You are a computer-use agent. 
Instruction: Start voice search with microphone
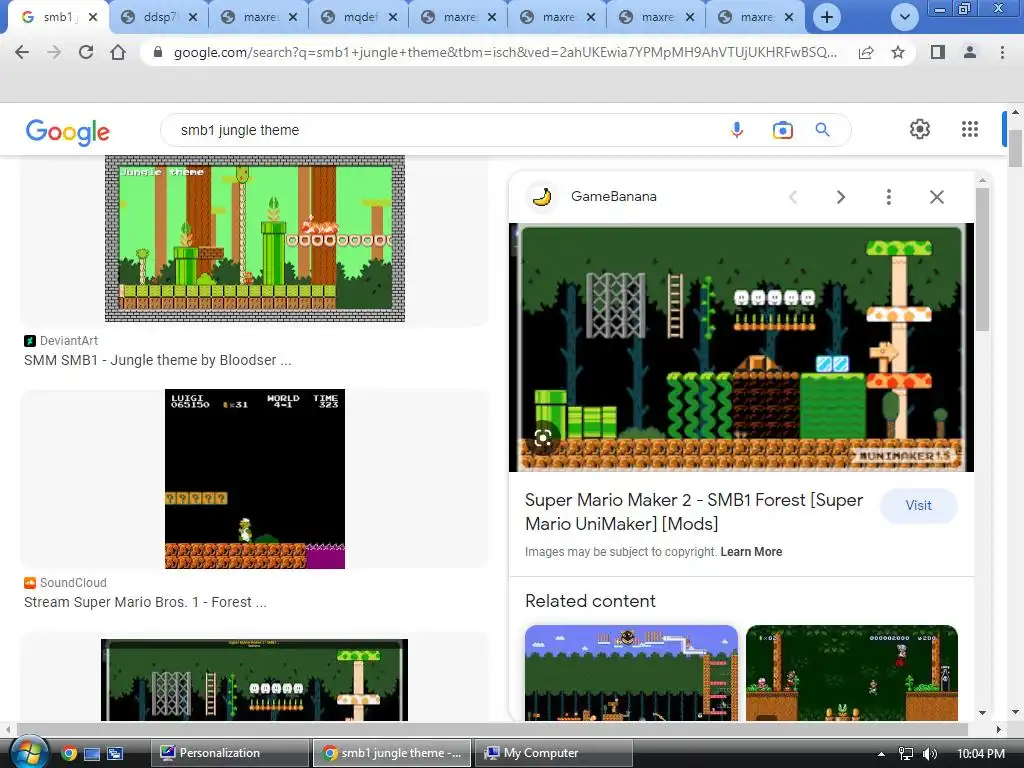coord(737,130)
